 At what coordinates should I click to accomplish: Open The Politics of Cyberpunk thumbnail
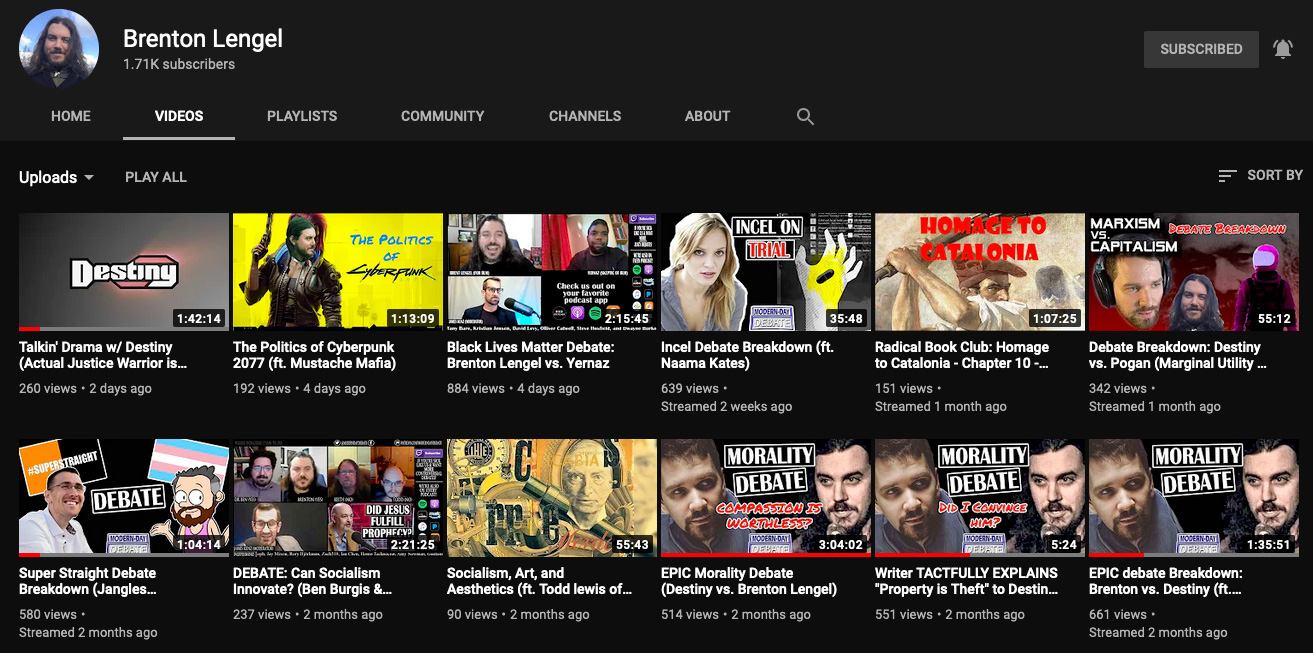[338, 272]
